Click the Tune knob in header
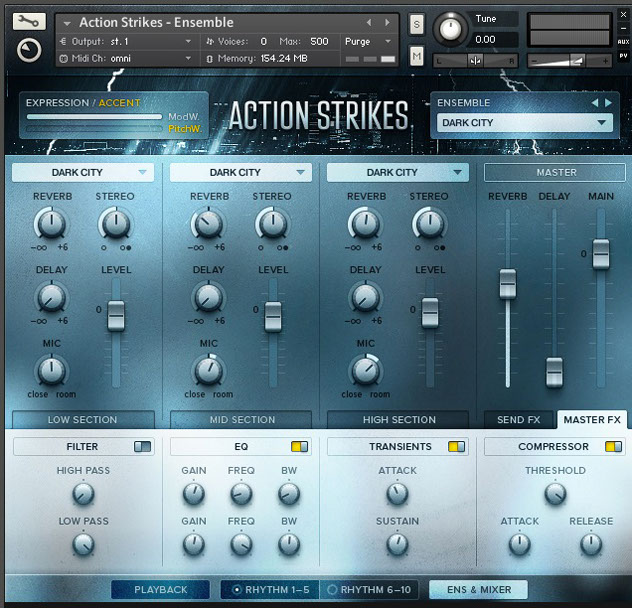The image size is (632, 608). click(x=453, y=28)
